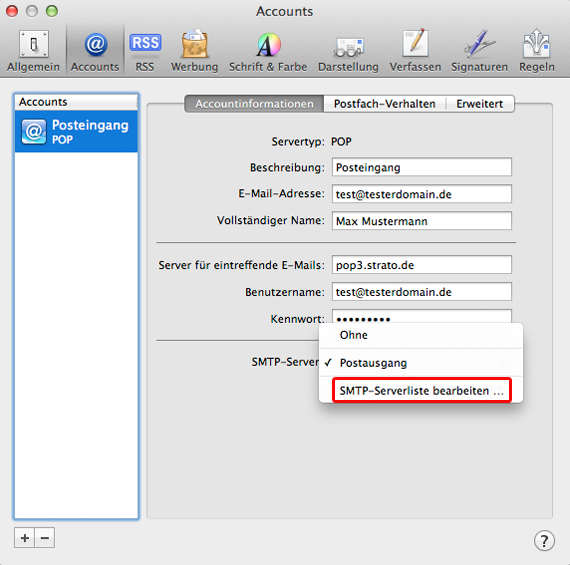The image size is (570, 565).
Task: Open the RSS preferences pane
Action: pyautogui.click(x=145, y=51)
